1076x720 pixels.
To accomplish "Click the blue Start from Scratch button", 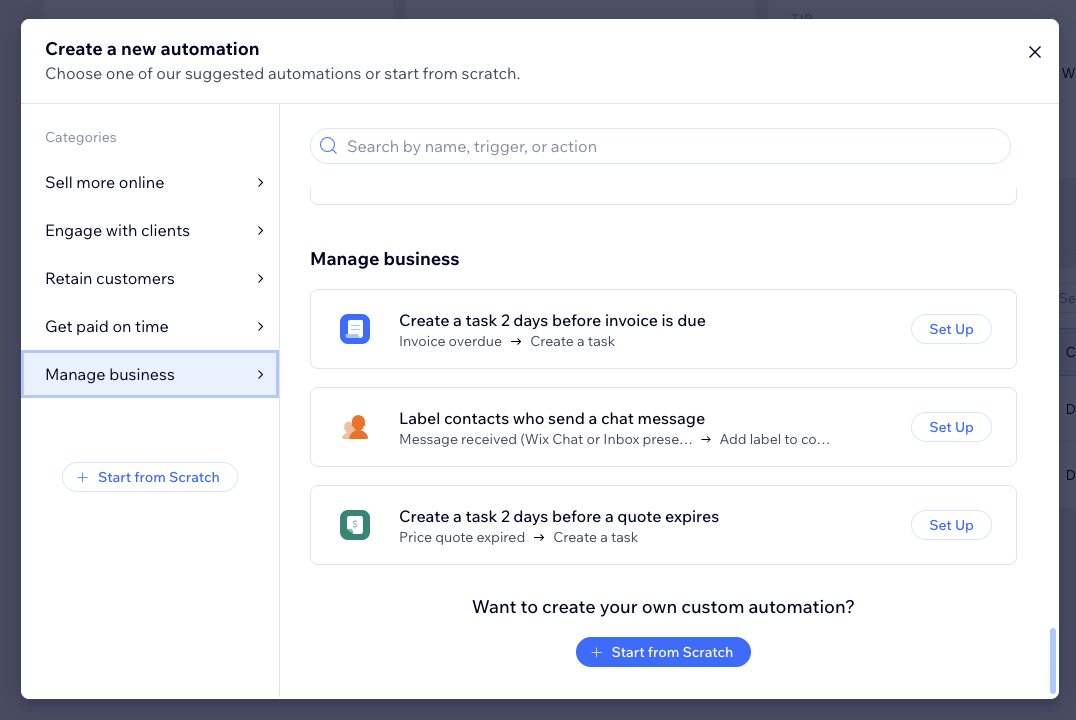I will tap(663, 652).
